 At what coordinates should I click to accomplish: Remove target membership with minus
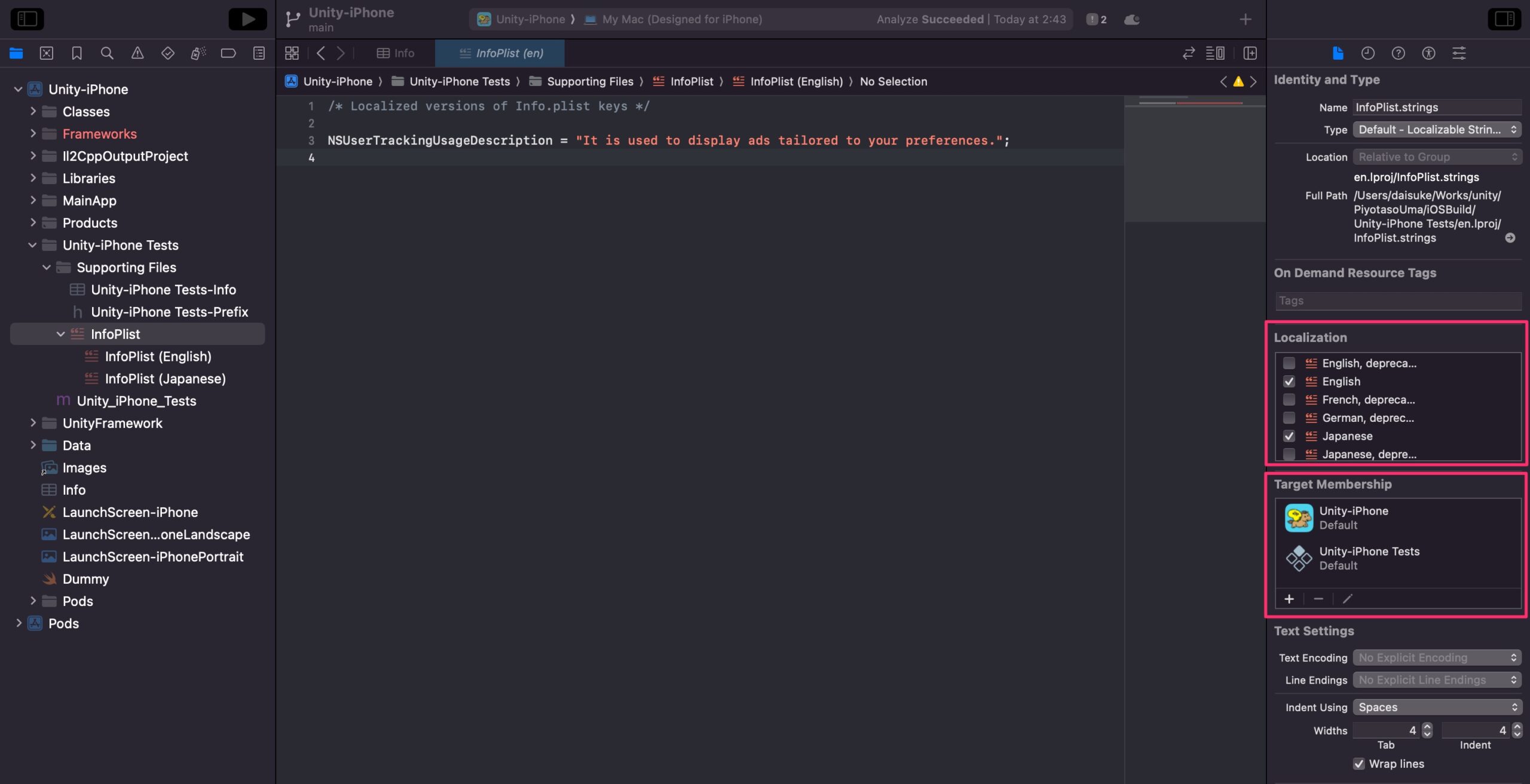tap(1318, 599)
